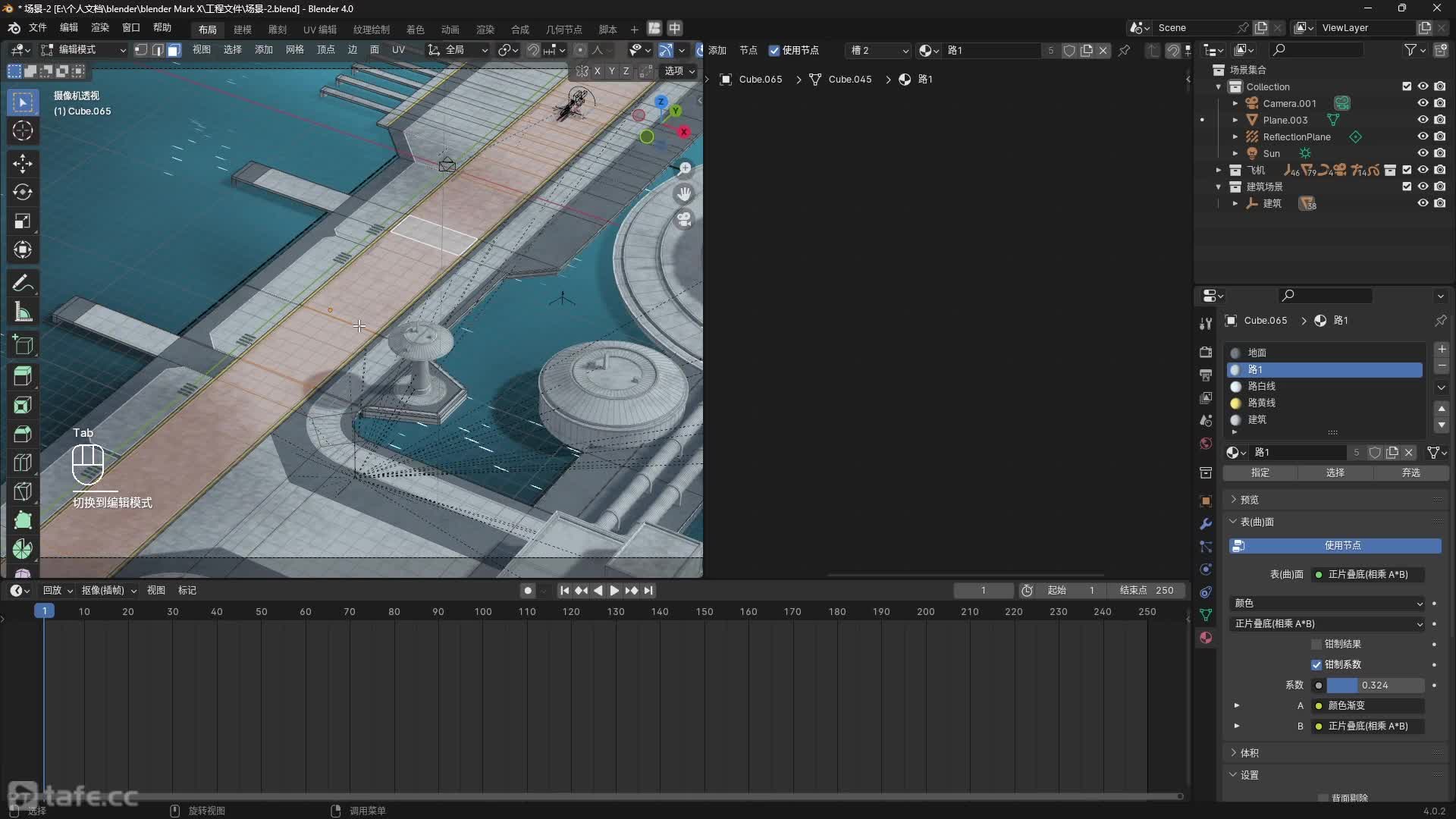This screenshot has height=819, width=1456.
Task: Uncheck 使用节点 in node editor header
Action: point(774,51)
